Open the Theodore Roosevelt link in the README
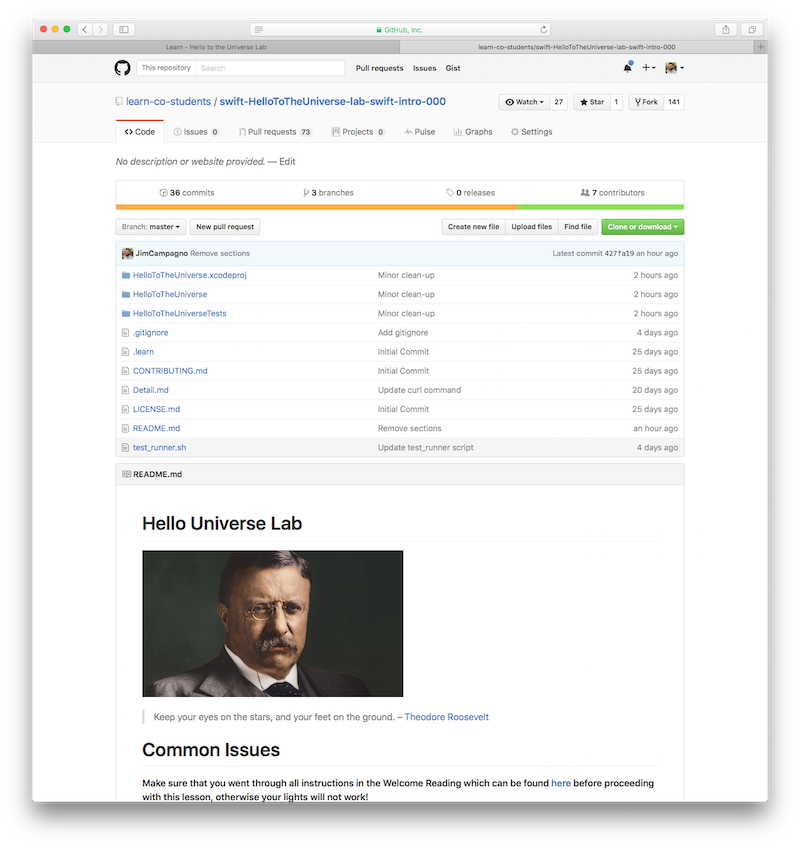 pos(447,716)
